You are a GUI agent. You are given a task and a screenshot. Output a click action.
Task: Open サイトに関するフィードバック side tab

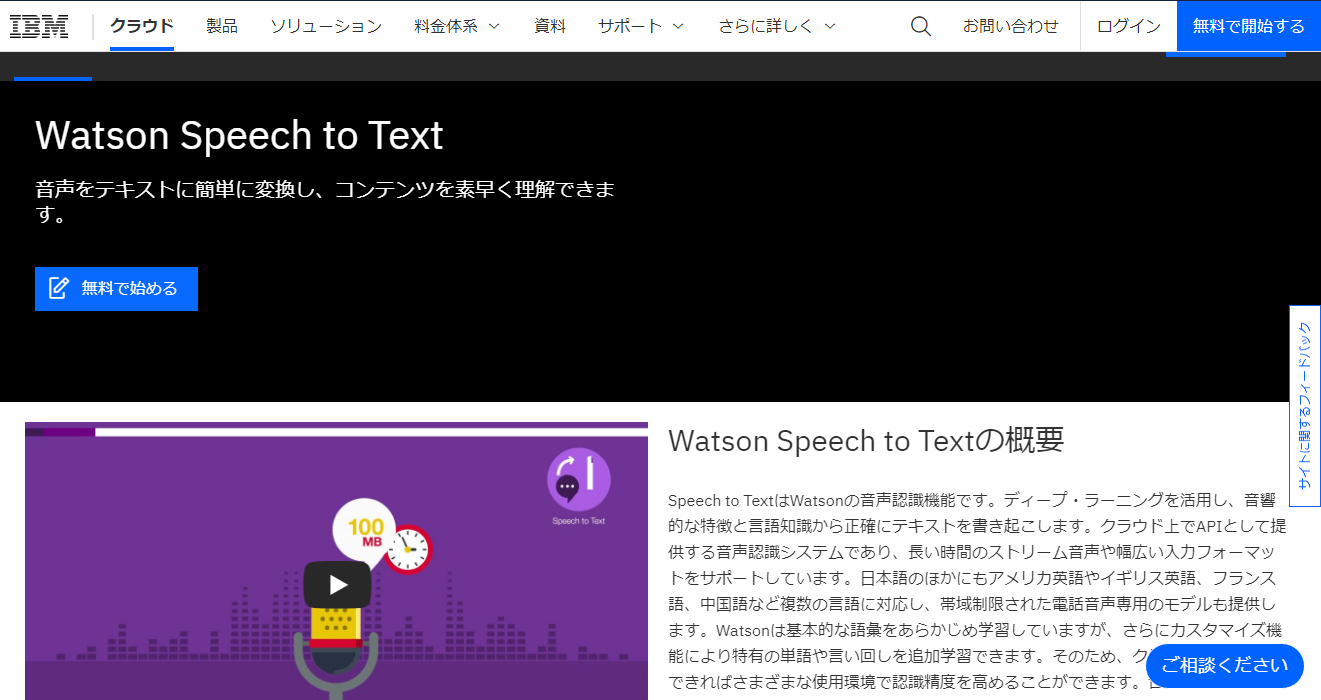1304,406
